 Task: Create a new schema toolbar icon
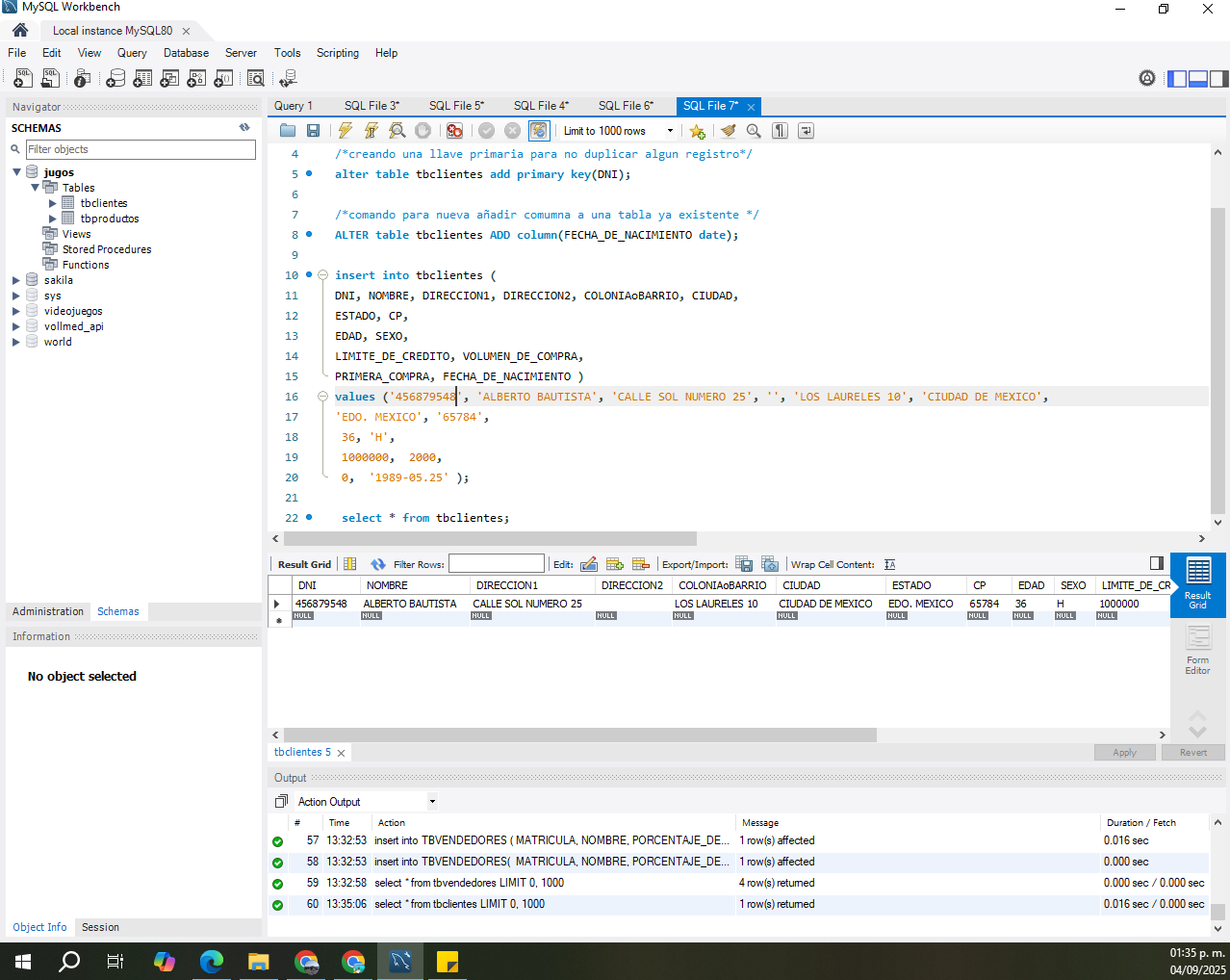tap(115, 79)
